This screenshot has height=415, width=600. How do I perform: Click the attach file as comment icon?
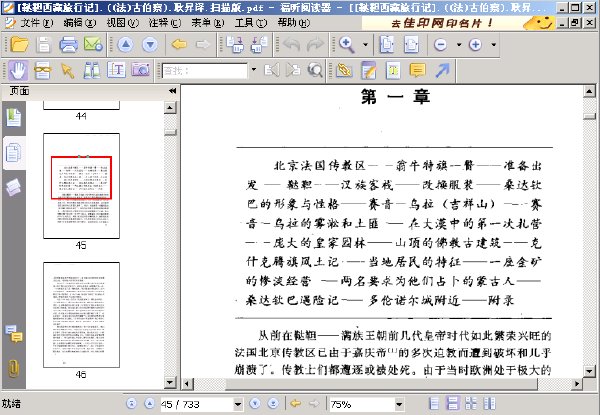click(344, 70)
